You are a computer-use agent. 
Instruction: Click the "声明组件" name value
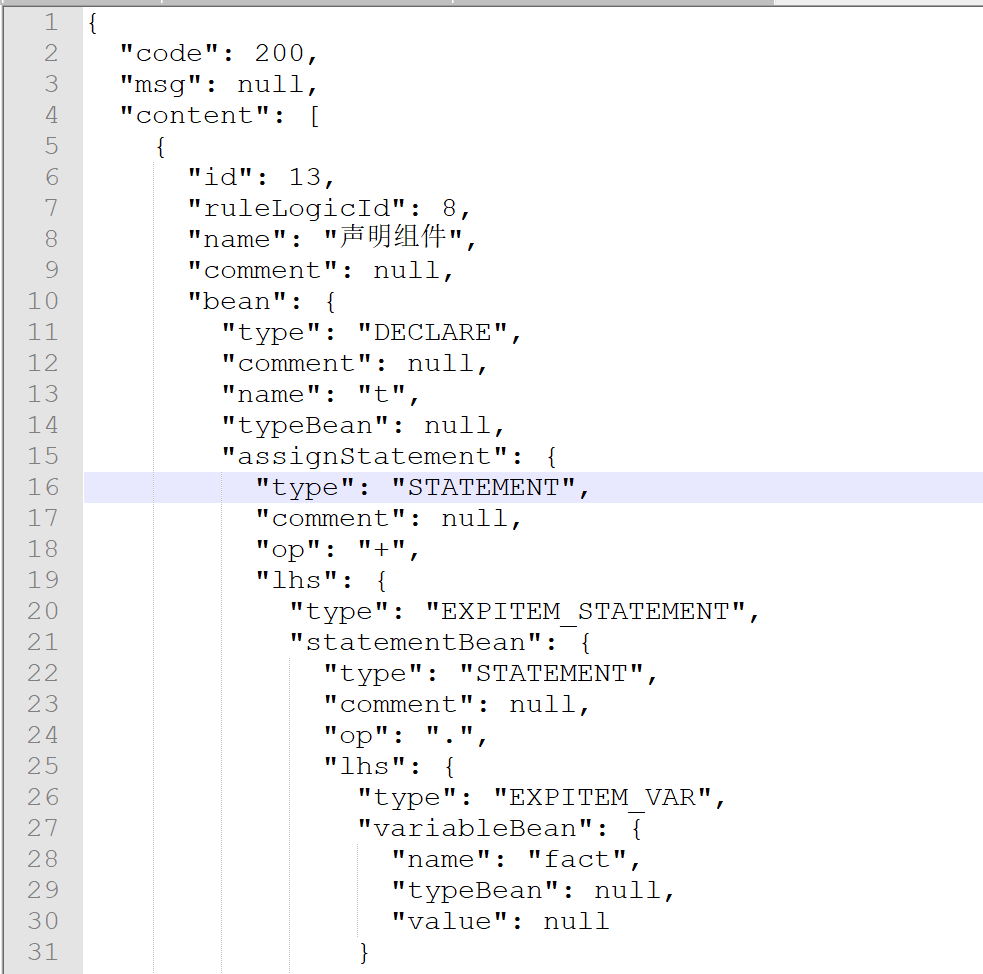point(393,238)
